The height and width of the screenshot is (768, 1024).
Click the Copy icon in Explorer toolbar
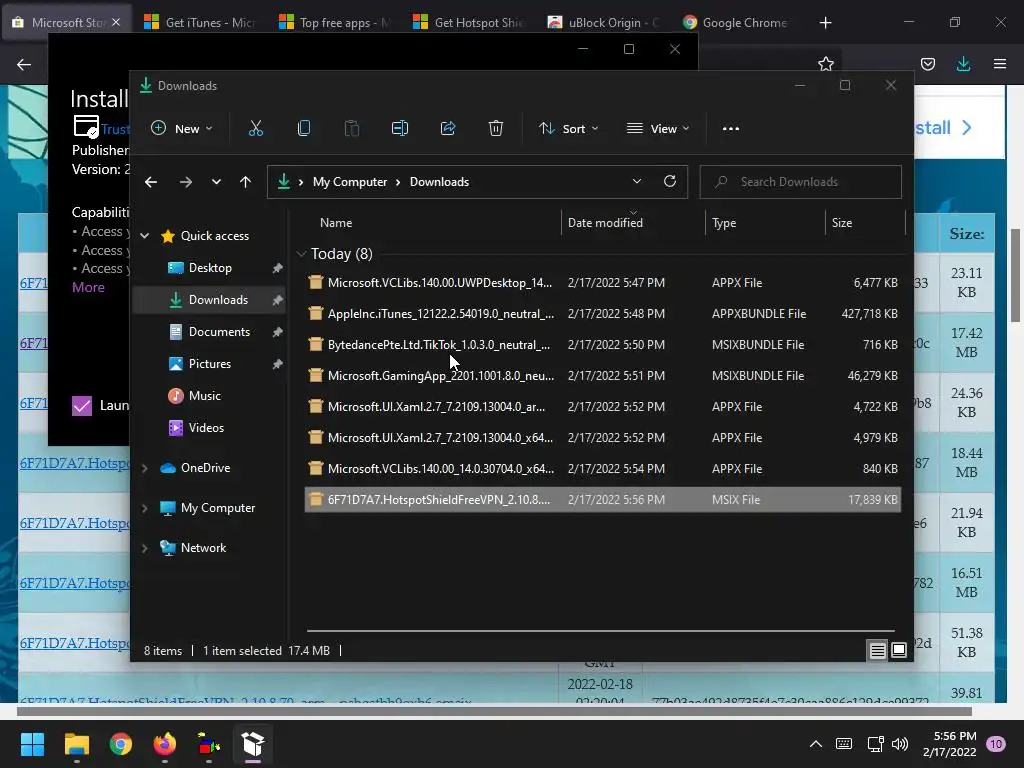[x=304, y=129]
